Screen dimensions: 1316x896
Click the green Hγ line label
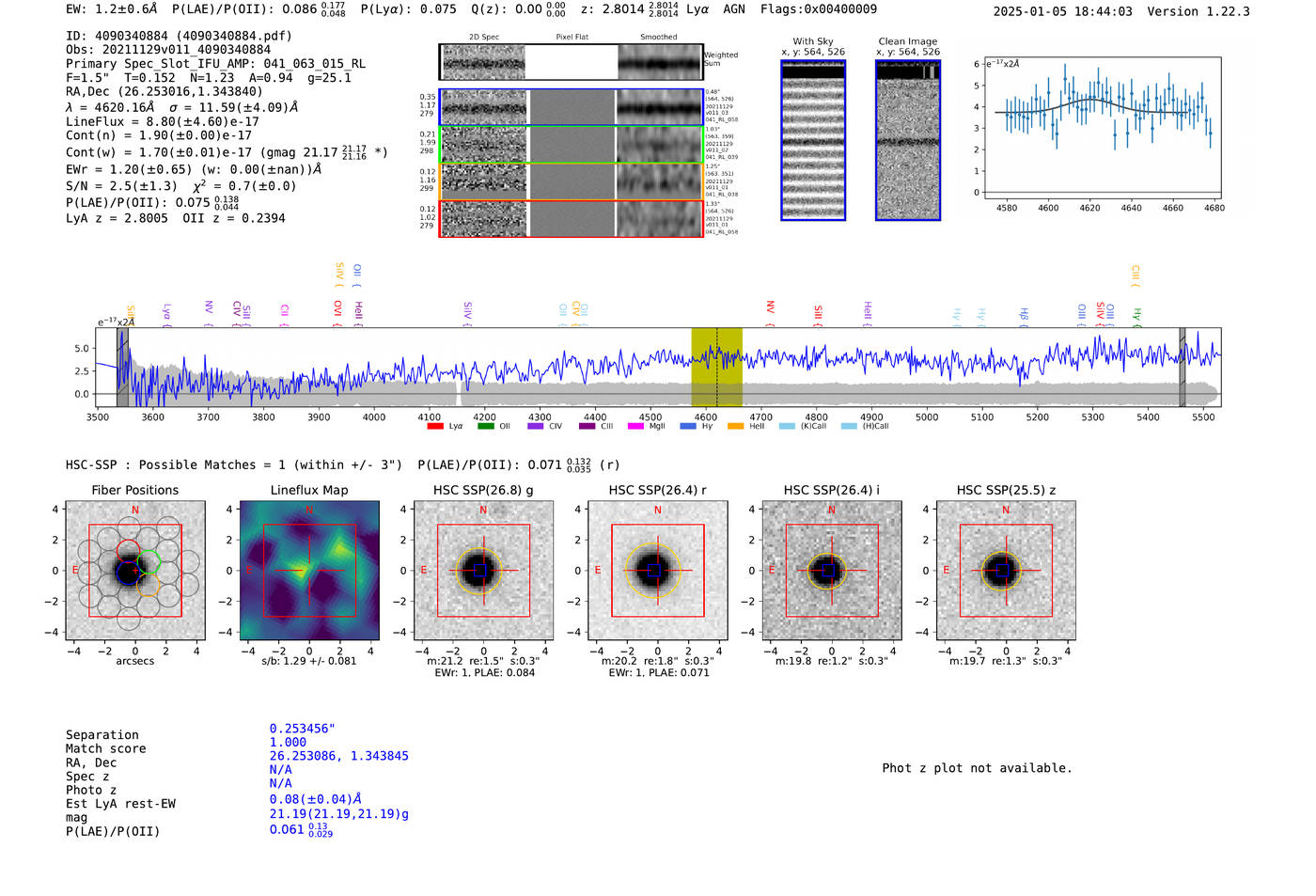pos(1136,316)
